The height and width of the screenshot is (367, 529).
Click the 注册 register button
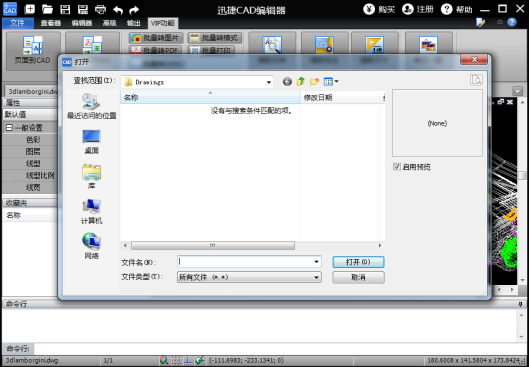coord(418,9)
